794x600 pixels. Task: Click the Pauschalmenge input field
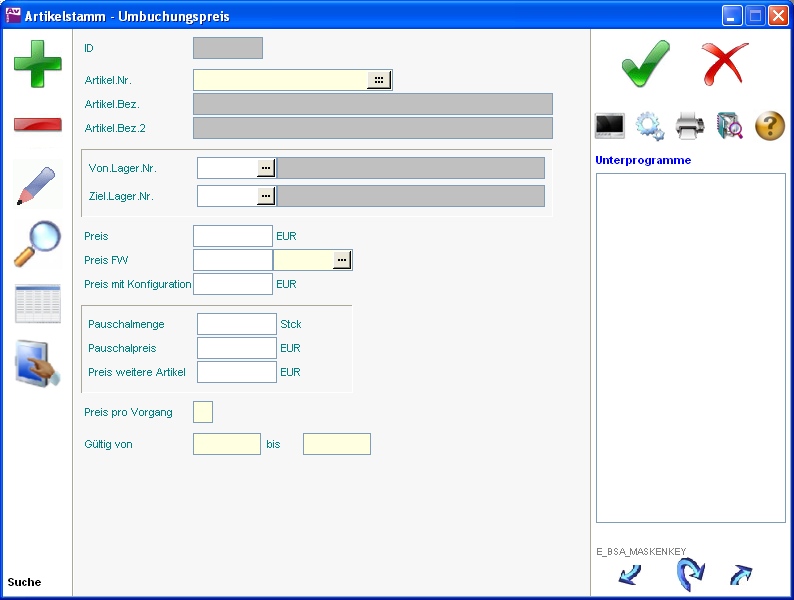point(237,324)
